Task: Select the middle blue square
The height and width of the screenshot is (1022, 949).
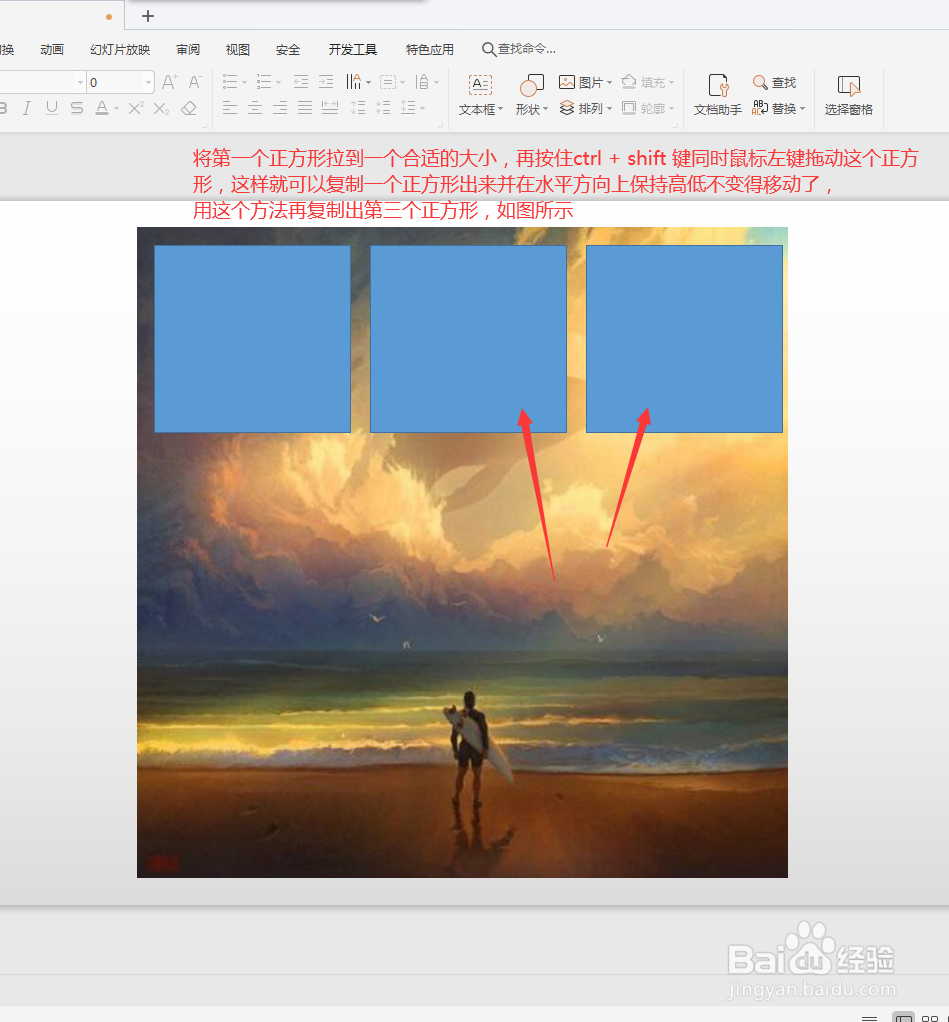Action: (x=468, y=339)
